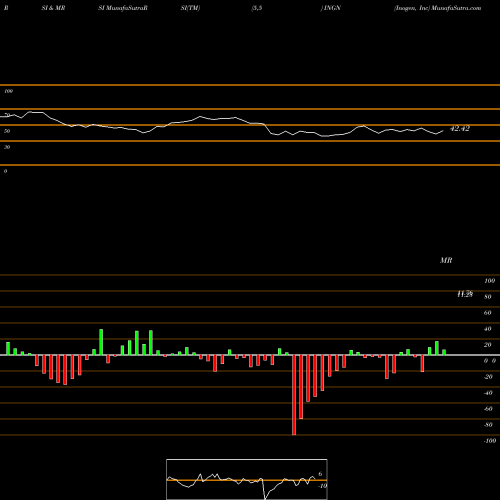Click the 0 level label on RSI chart
This screenshot has height=500, width=500.
5,171
